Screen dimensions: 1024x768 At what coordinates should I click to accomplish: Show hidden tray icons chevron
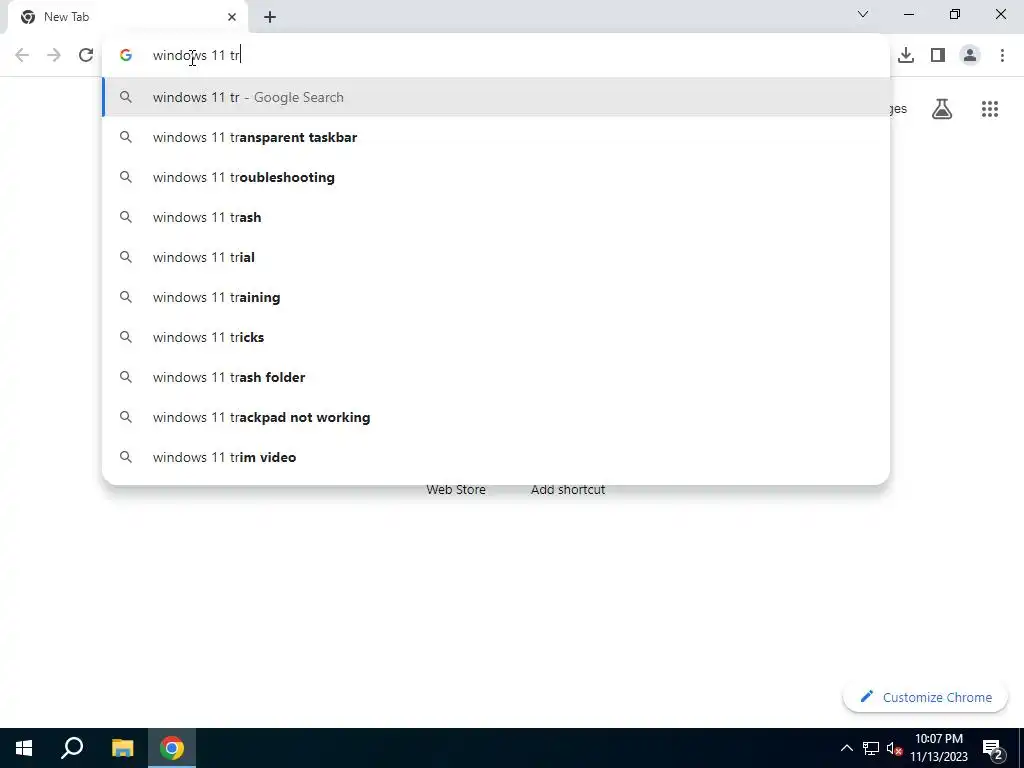point(846,748)
